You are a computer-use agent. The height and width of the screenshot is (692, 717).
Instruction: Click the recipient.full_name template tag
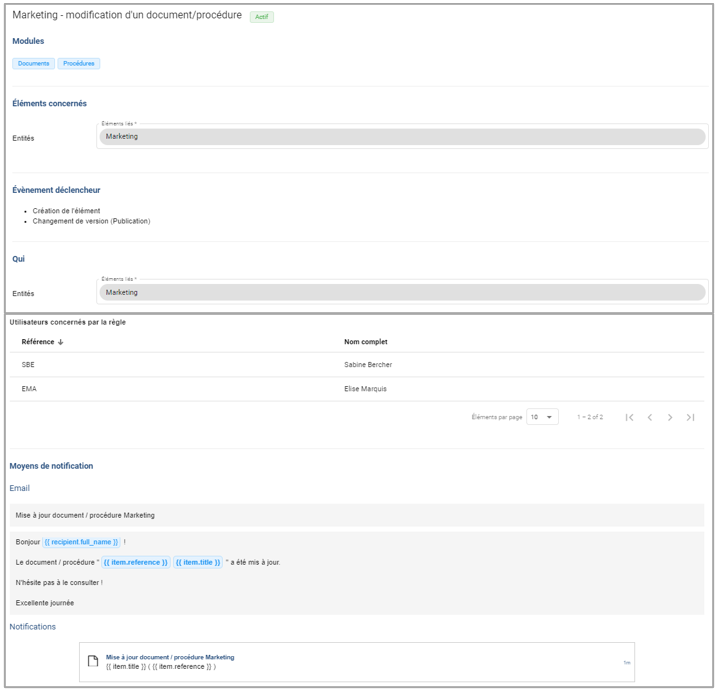coord(81,542)
